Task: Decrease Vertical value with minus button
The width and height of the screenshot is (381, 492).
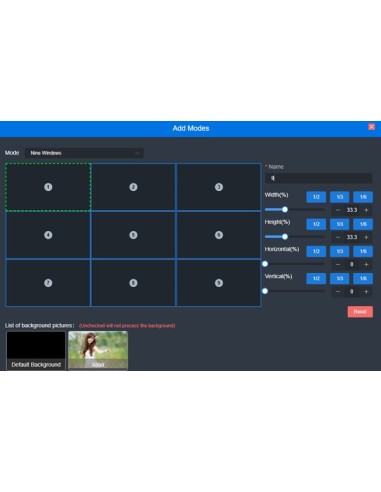Action: click(x=338, y=291)
